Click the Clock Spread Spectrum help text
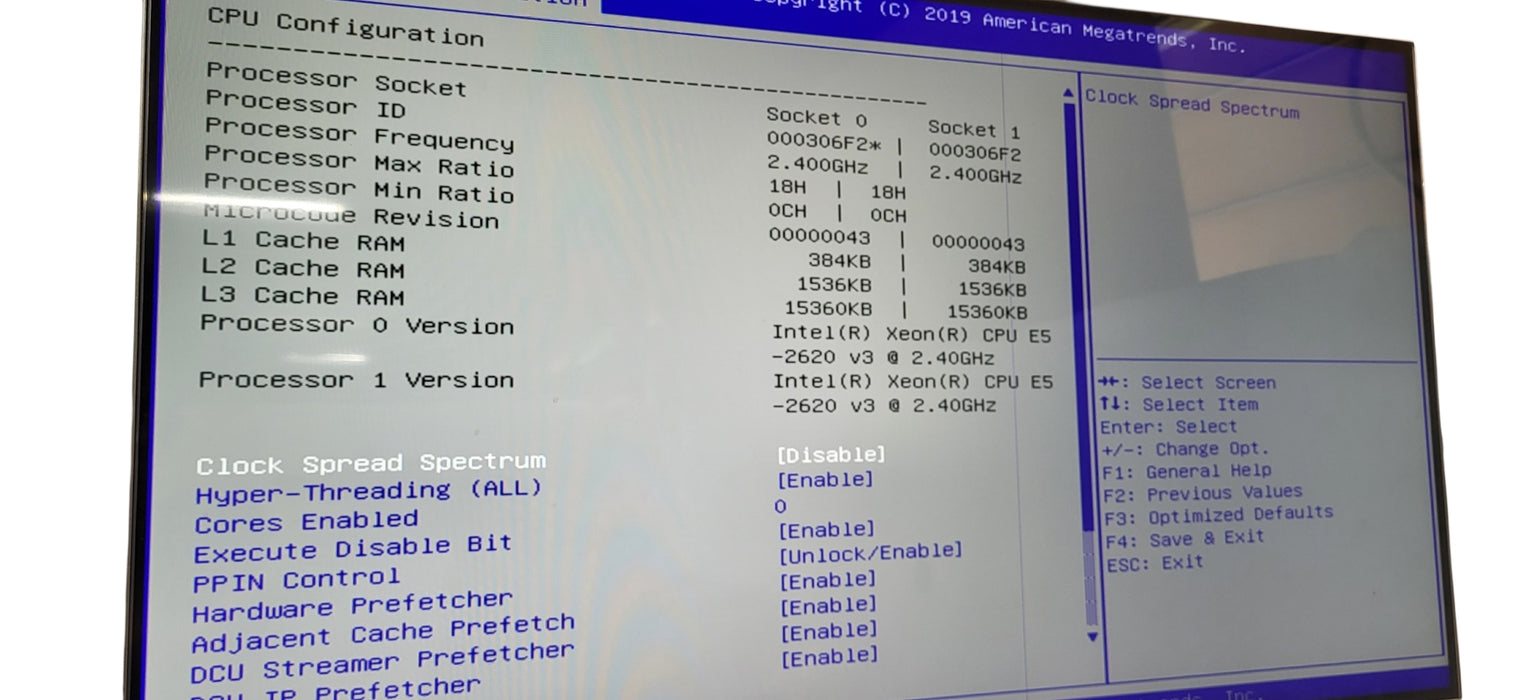Viewport: 1515px width, 700px height. (x=1192, y=104)
